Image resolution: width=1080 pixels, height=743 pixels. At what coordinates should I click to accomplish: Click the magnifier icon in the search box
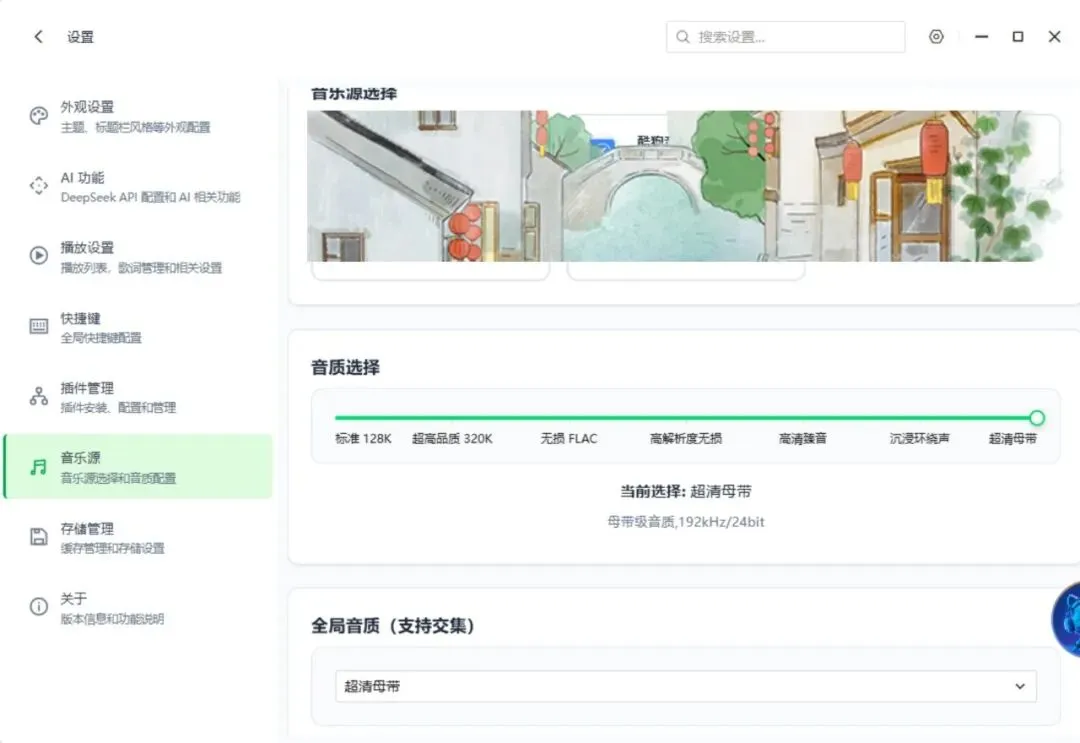pyautogui.click(x=683, y=36)
